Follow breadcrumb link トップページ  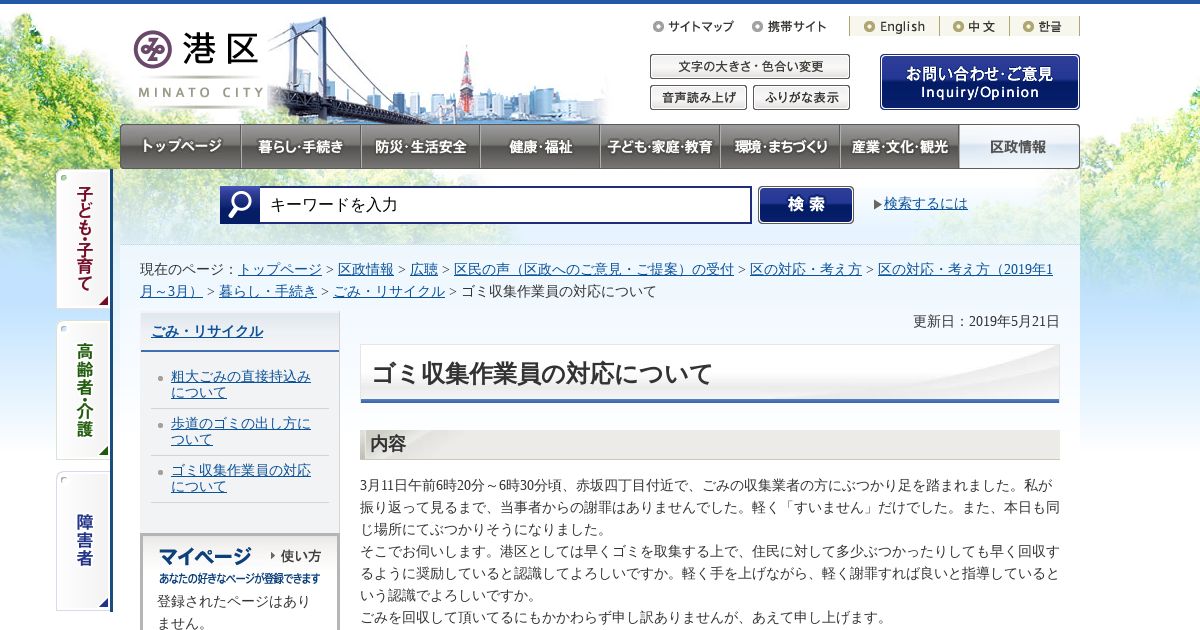coord(280,269)
